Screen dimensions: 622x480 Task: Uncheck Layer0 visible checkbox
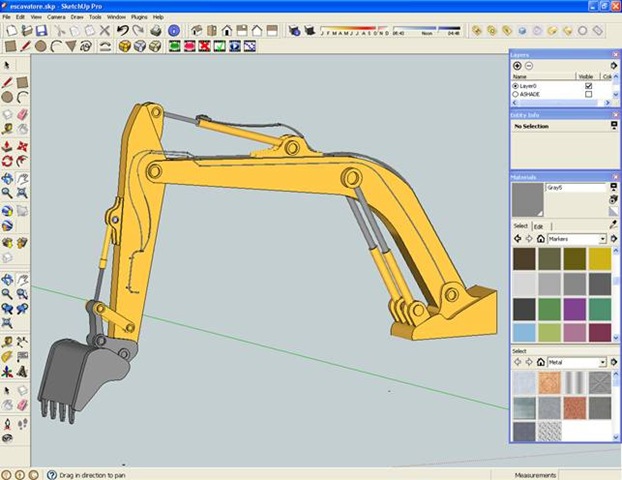tap(588, 86)
